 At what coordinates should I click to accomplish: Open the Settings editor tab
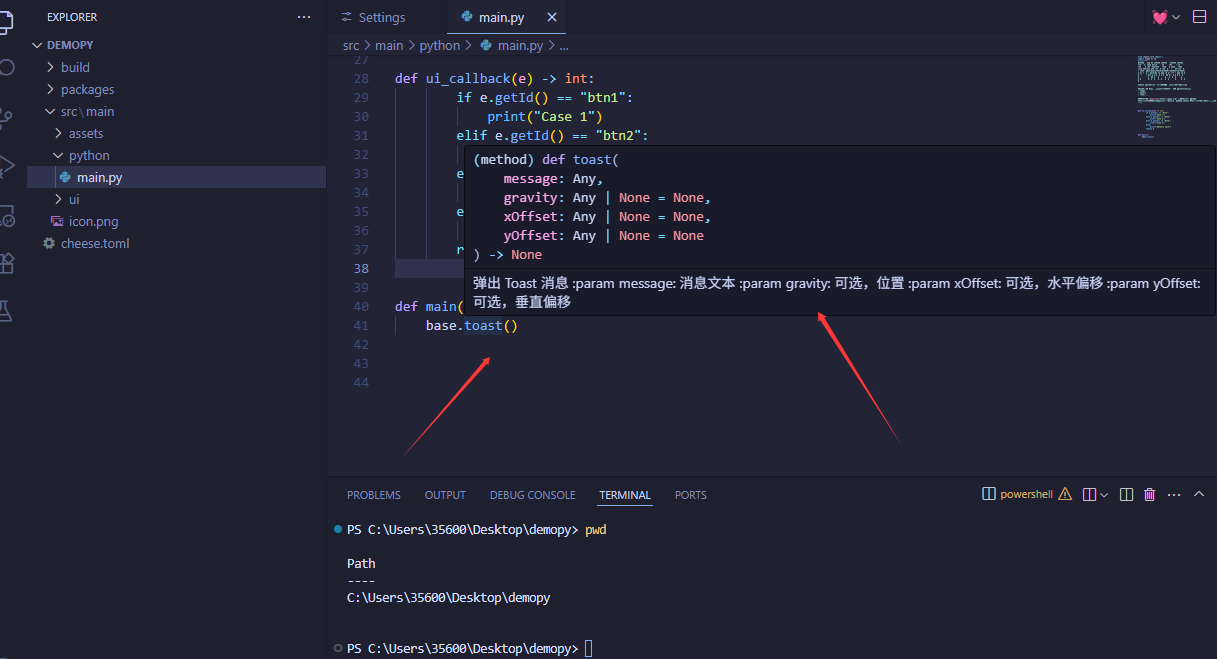[382, 17]
